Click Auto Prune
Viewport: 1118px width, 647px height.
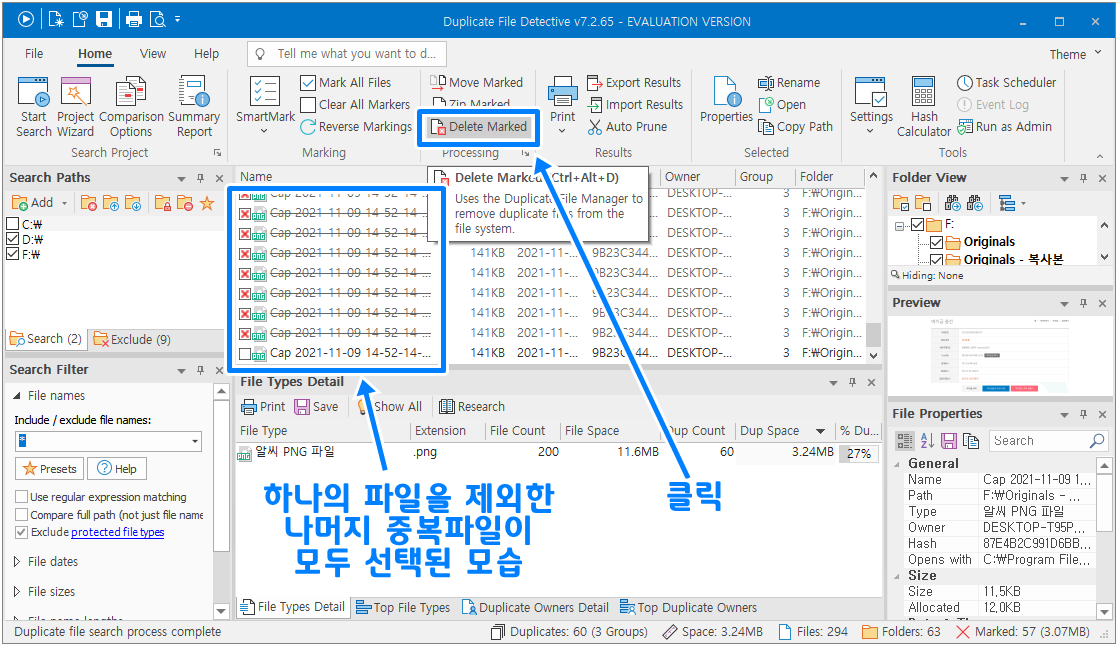coord(627,127)
